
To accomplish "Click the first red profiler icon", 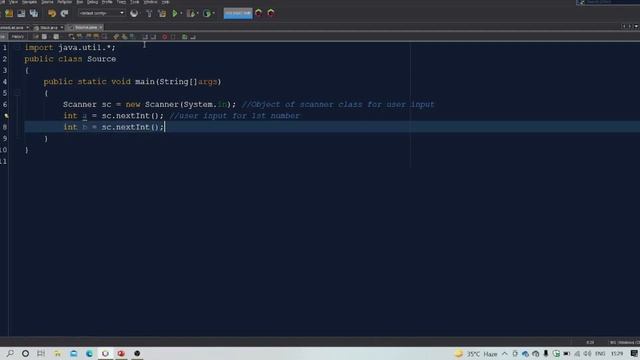I will 258,13.
